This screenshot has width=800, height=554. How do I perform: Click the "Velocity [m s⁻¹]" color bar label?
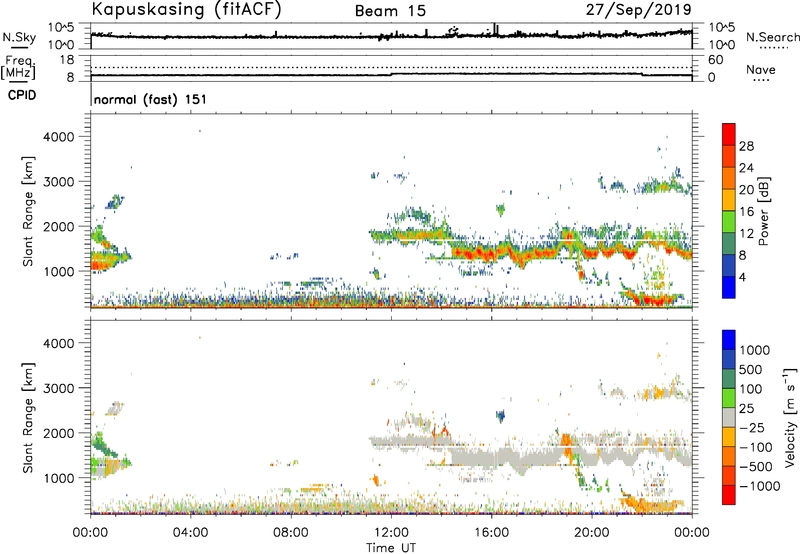click(790, 417)
